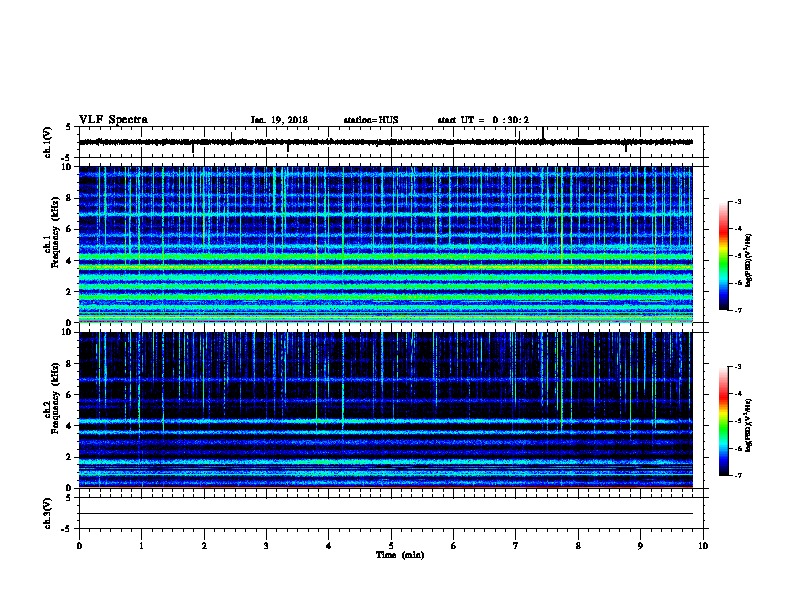Click time axis tick label "5"
Viewport: 792px width, 612px height.
pos(391,545)
